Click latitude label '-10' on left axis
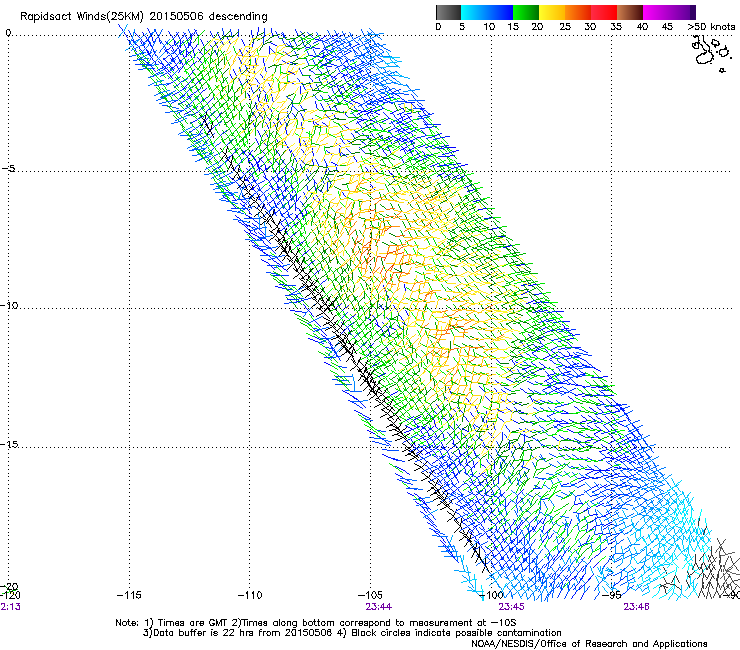 [x=9, y=305]
